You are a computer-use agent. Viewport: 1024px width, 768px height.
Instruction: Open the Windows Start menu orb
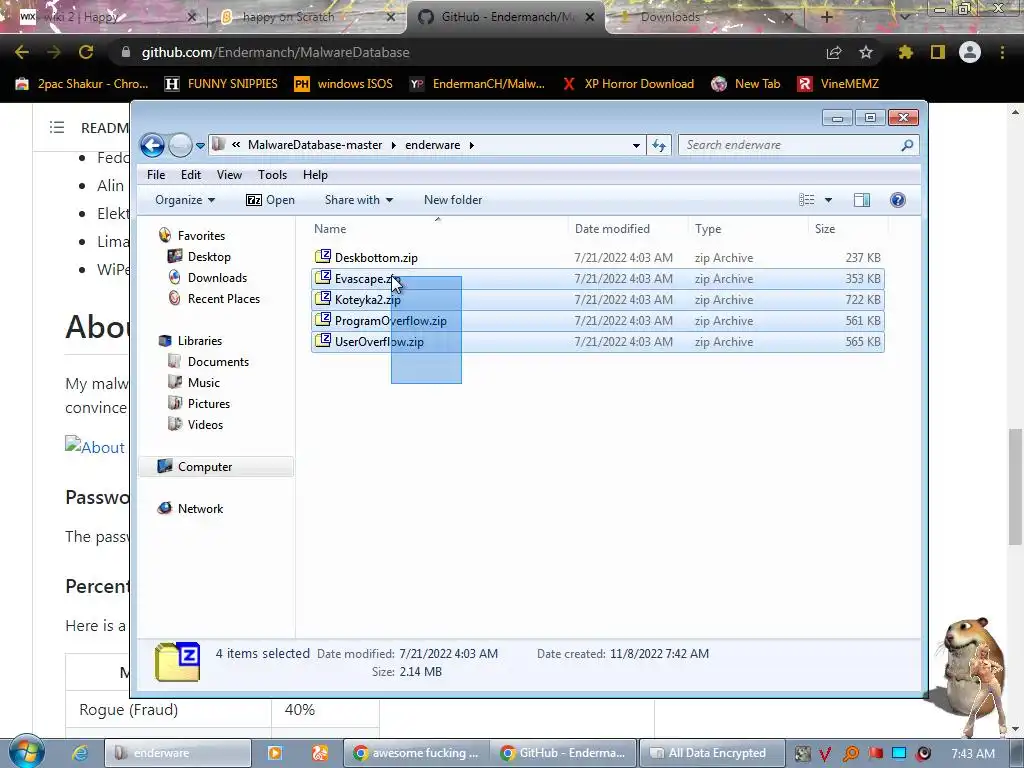click(26, 752)
